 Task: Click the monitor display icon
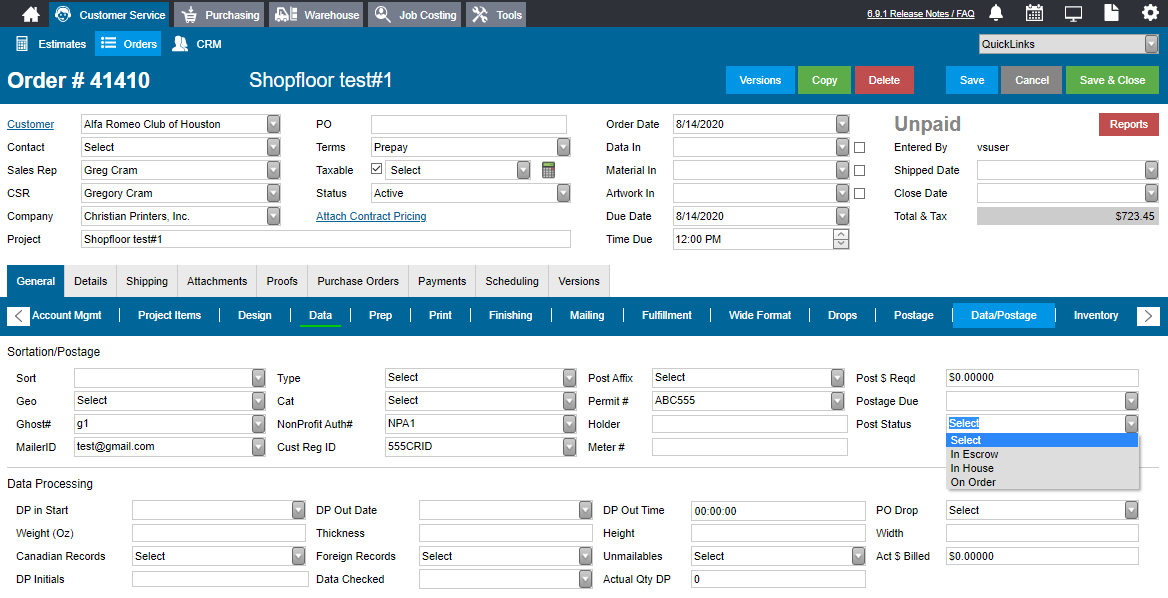coord(1073,13)
